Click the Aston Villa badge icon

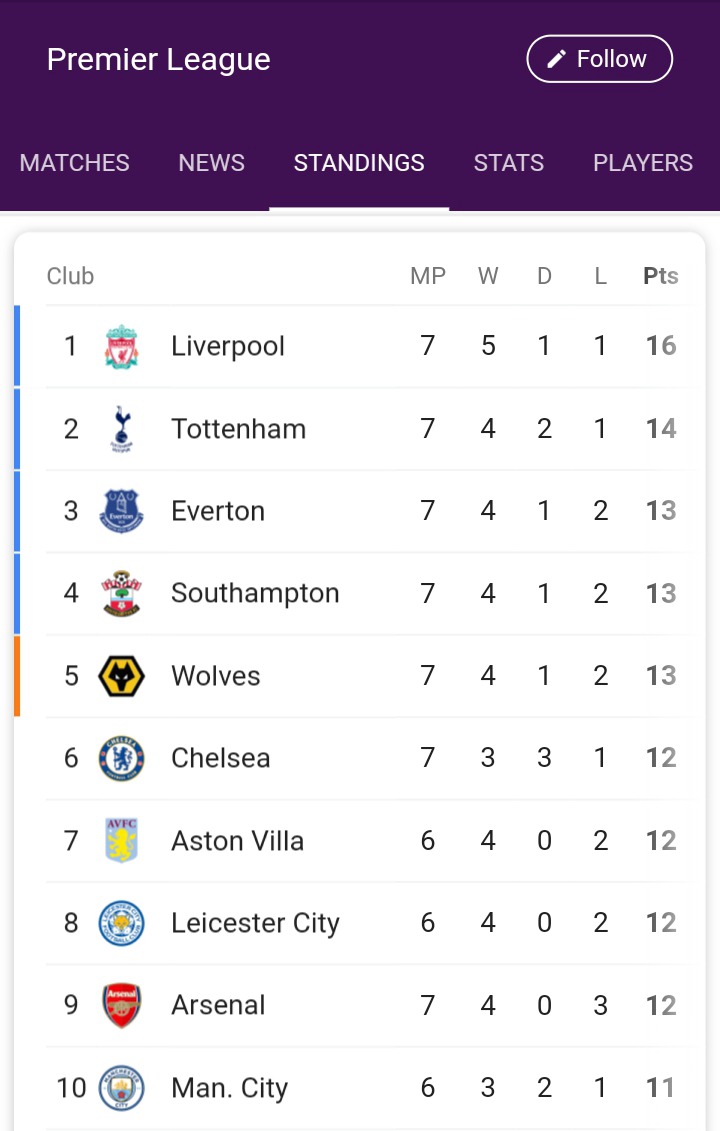(x=122, y=841)
